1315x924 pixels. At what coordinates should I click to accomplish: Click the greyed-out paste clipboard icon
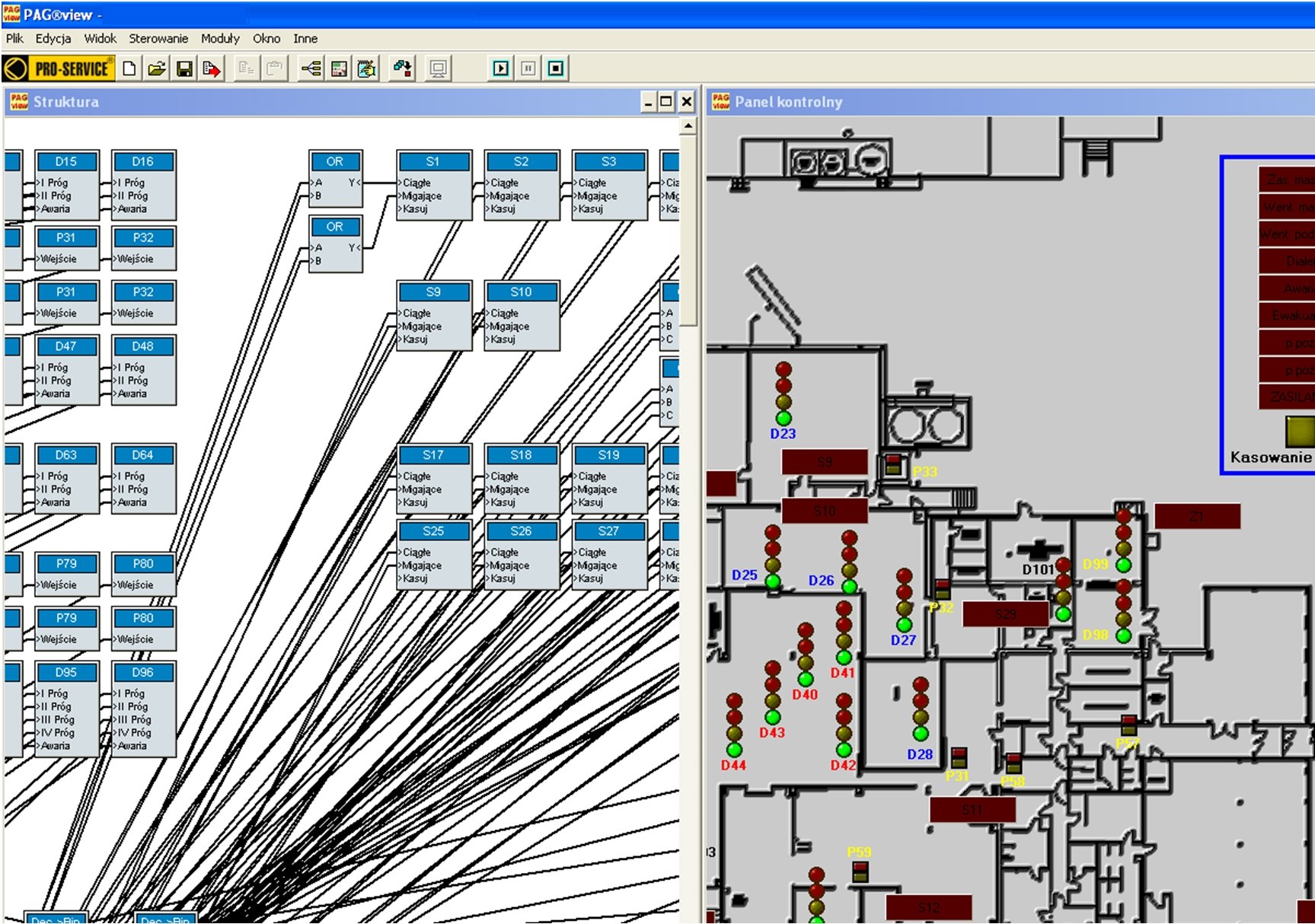pyautogui.click(x=274, y=69)
